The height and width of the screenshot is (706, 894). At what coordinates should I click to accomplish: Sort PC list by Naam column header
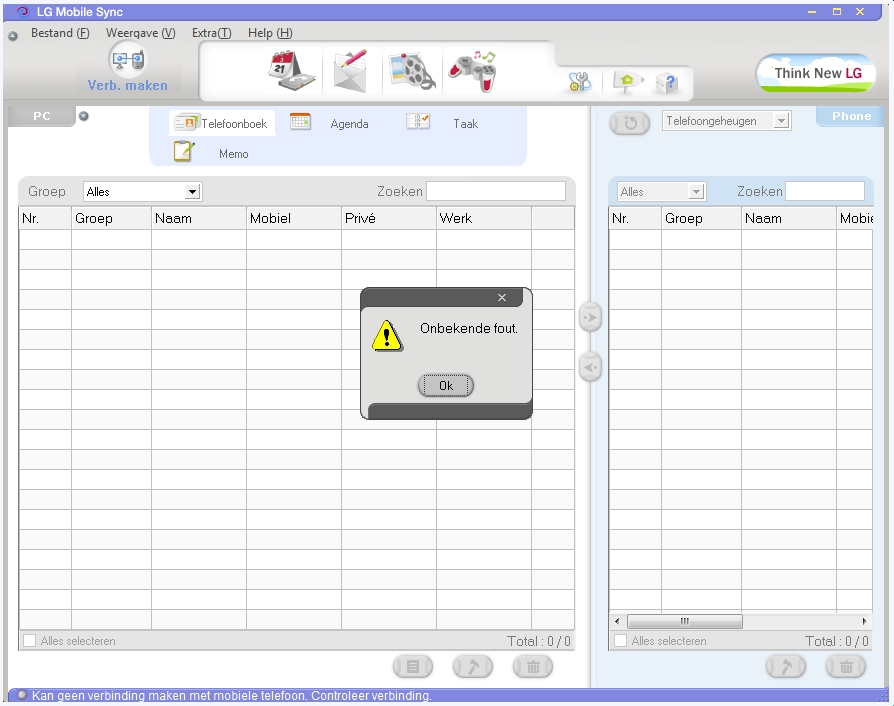[199, 218]
